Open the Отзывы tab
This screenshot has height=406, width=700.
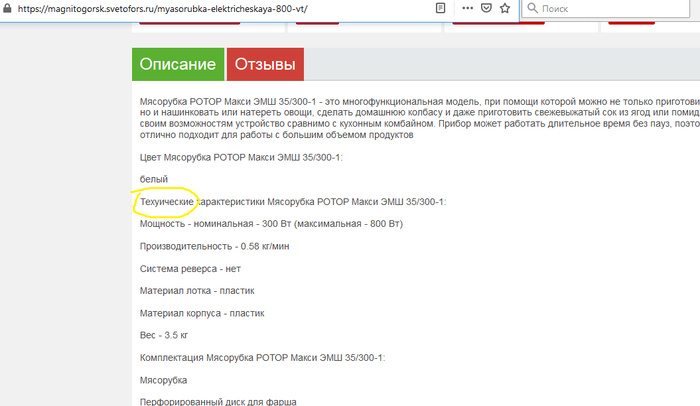[x=265, y=64]
